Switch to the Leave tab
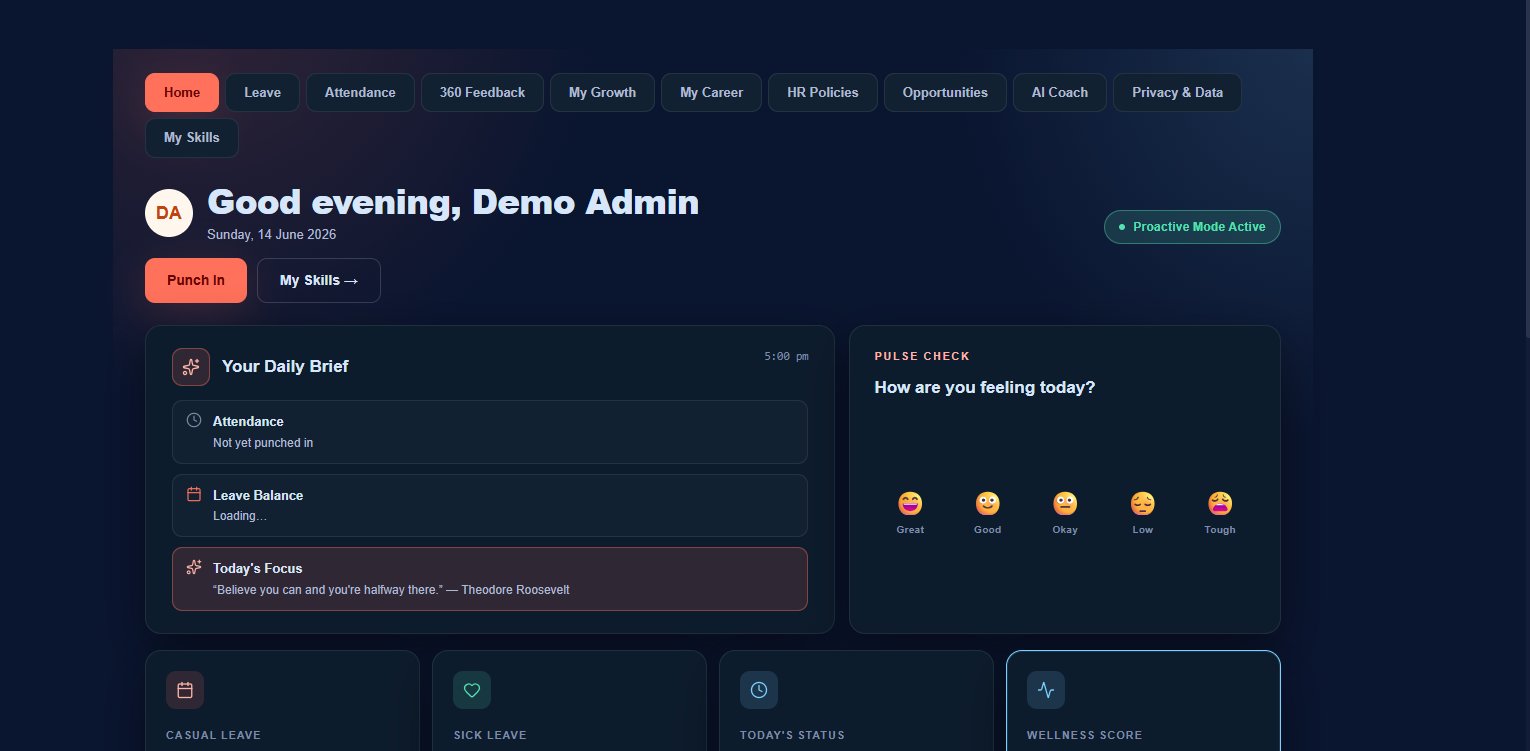The width and height of the screenshot is (1530, 751). coord(262,92)
